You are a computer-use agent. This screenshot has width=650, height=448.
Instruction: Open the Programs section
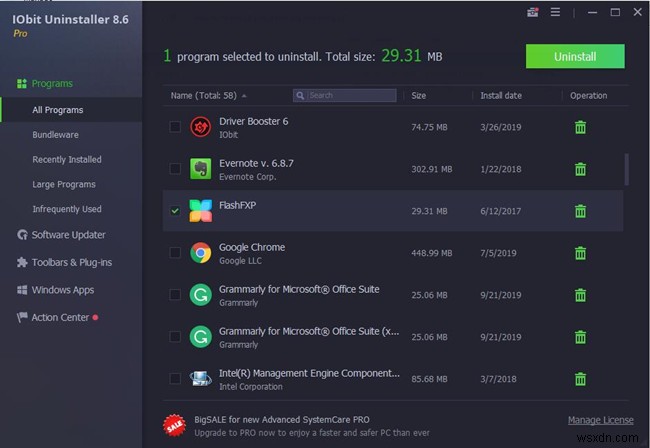coord(52,84)
